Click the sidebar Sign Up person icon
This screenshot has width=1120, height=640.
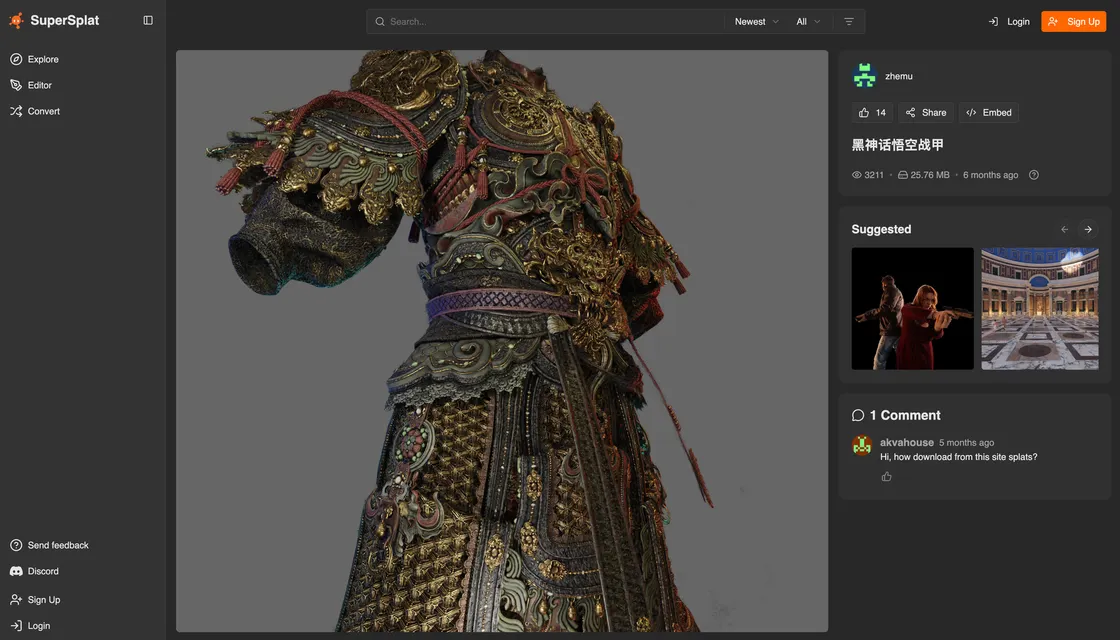pos(16,600)
